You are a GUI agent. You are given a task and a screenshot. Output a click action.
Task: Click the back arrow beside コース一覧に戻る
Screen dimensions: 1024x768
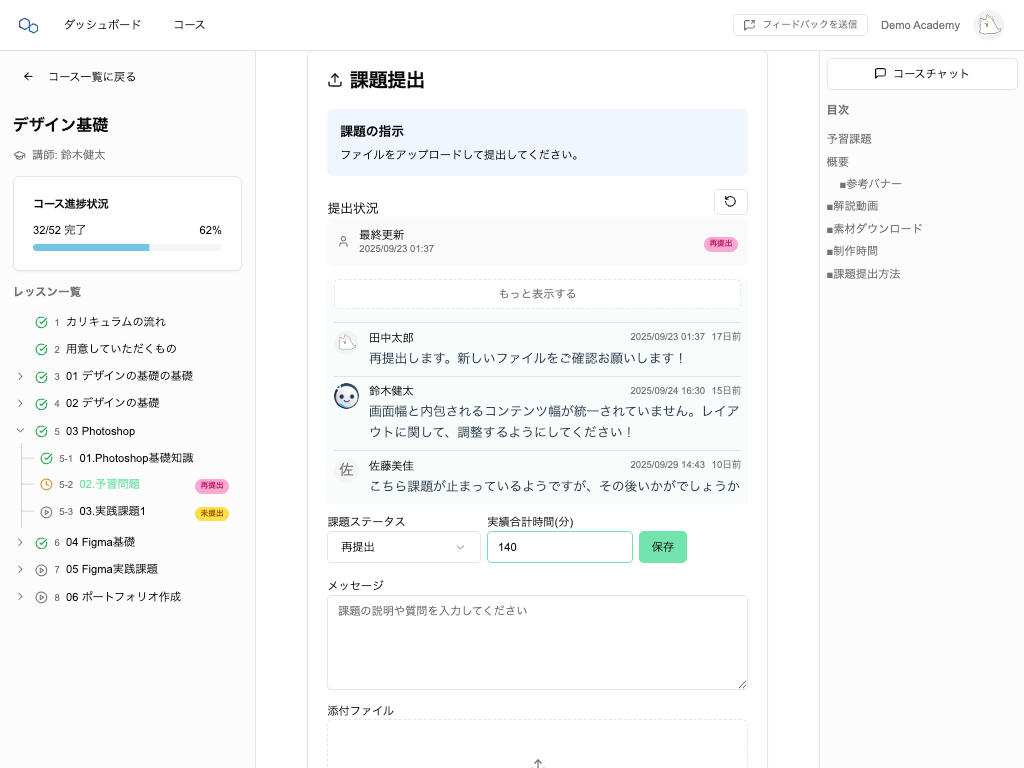28,76
